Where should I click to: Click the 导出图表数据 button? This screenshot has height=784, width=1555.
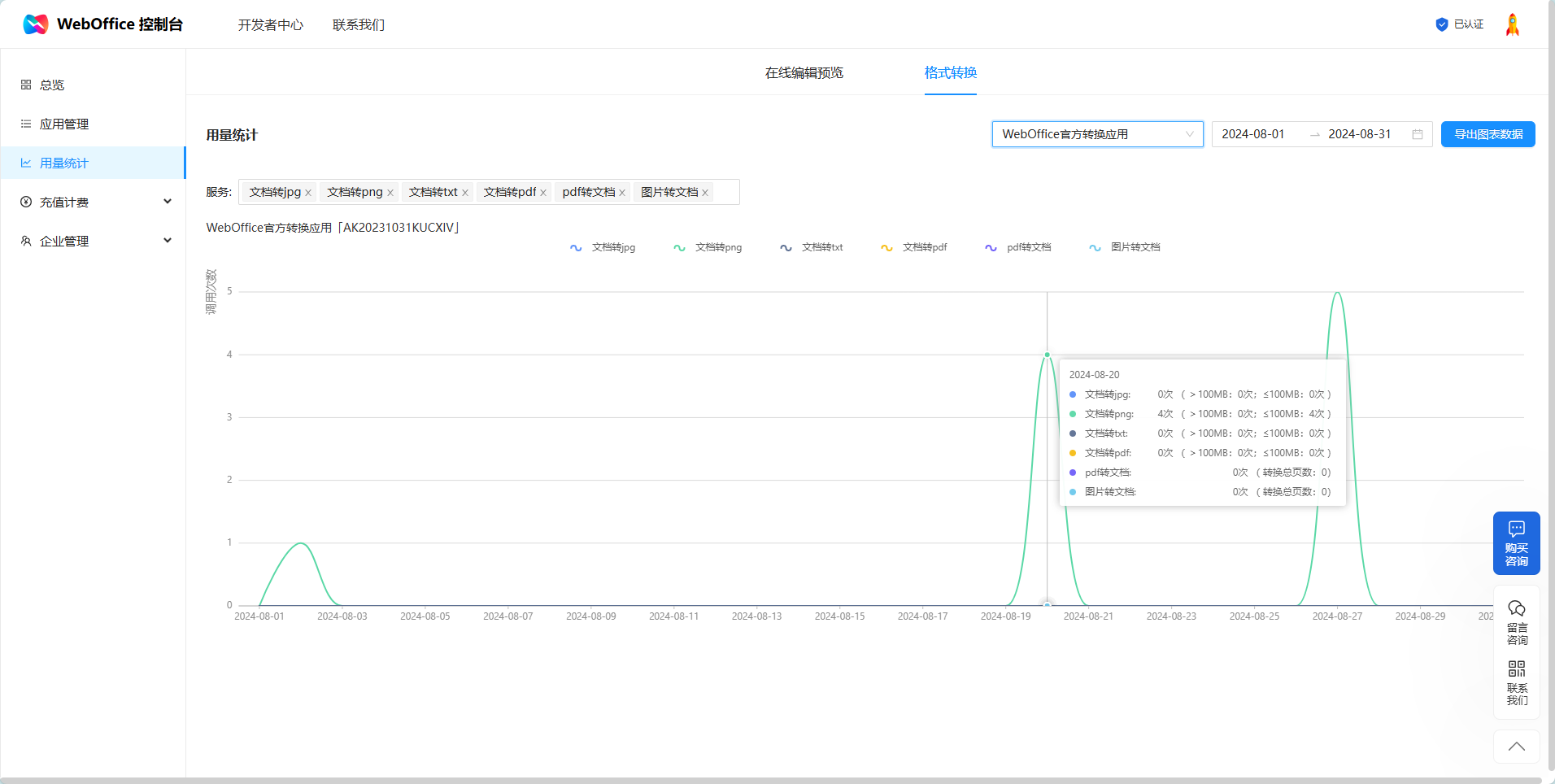click(1487, 134)
